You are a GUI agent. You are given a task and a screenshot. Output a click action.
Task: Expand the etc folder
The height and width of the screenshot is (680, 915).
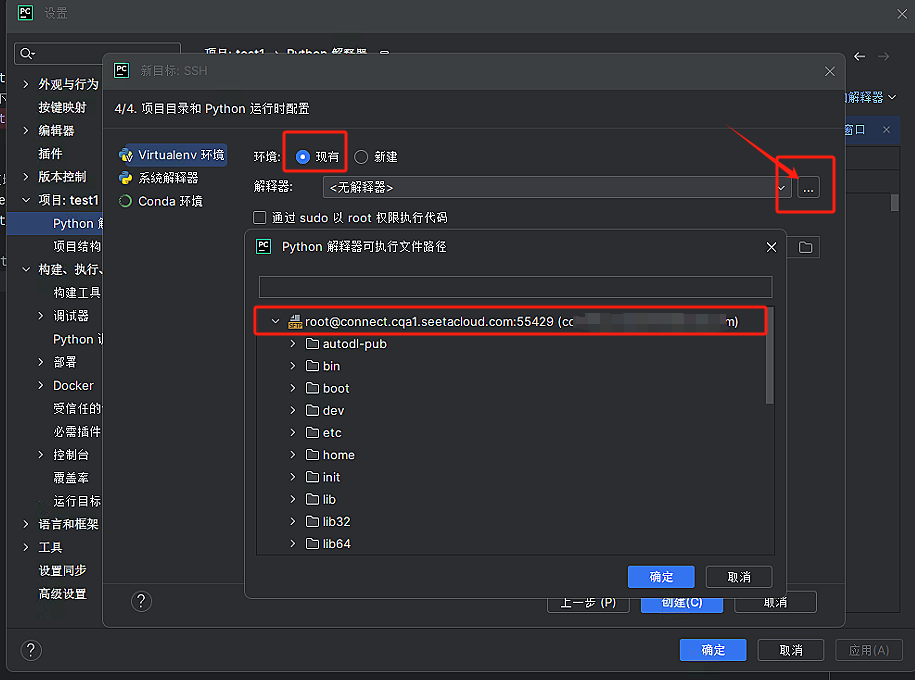(x=293, y=433)
